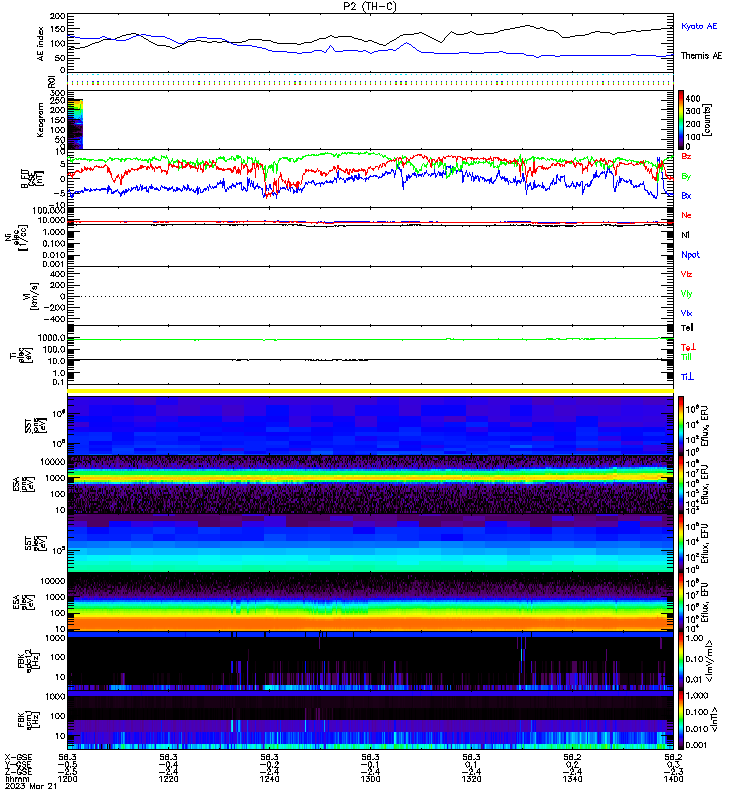Click the <|nT|> color bar unit label
Viewport: 750px width, 800px height.
click(714, 720)
